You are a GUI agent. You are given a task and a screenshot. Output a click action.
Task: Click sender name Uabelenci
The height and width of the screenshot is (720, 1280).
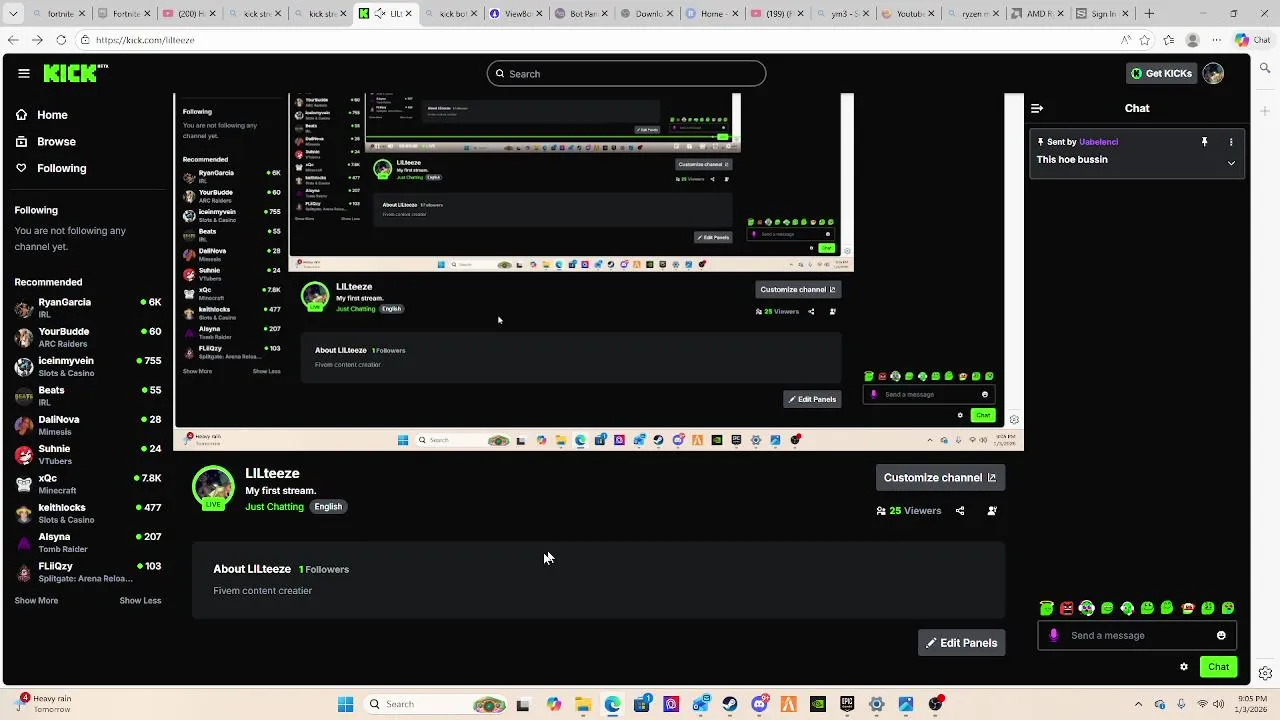(x=1098, y=142)
